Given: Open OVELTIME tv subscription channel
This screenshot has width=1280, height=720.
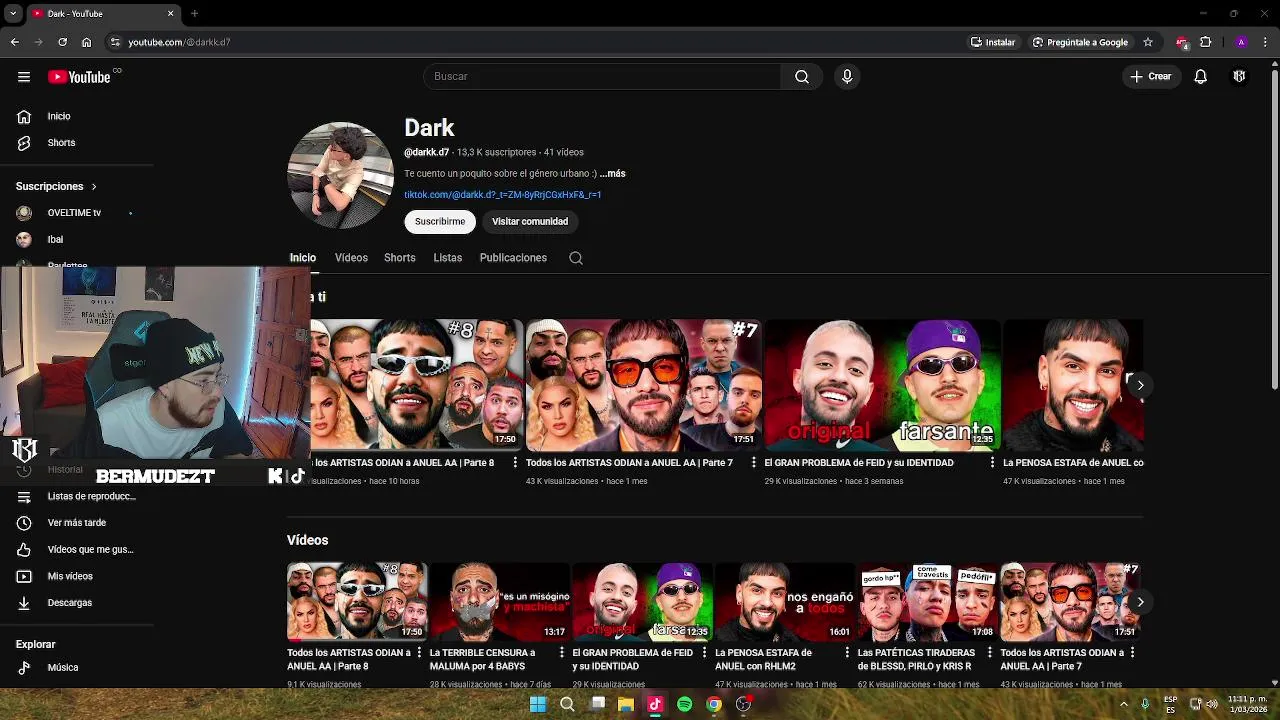Looking at the screenshot, I should tap(76, 213).
